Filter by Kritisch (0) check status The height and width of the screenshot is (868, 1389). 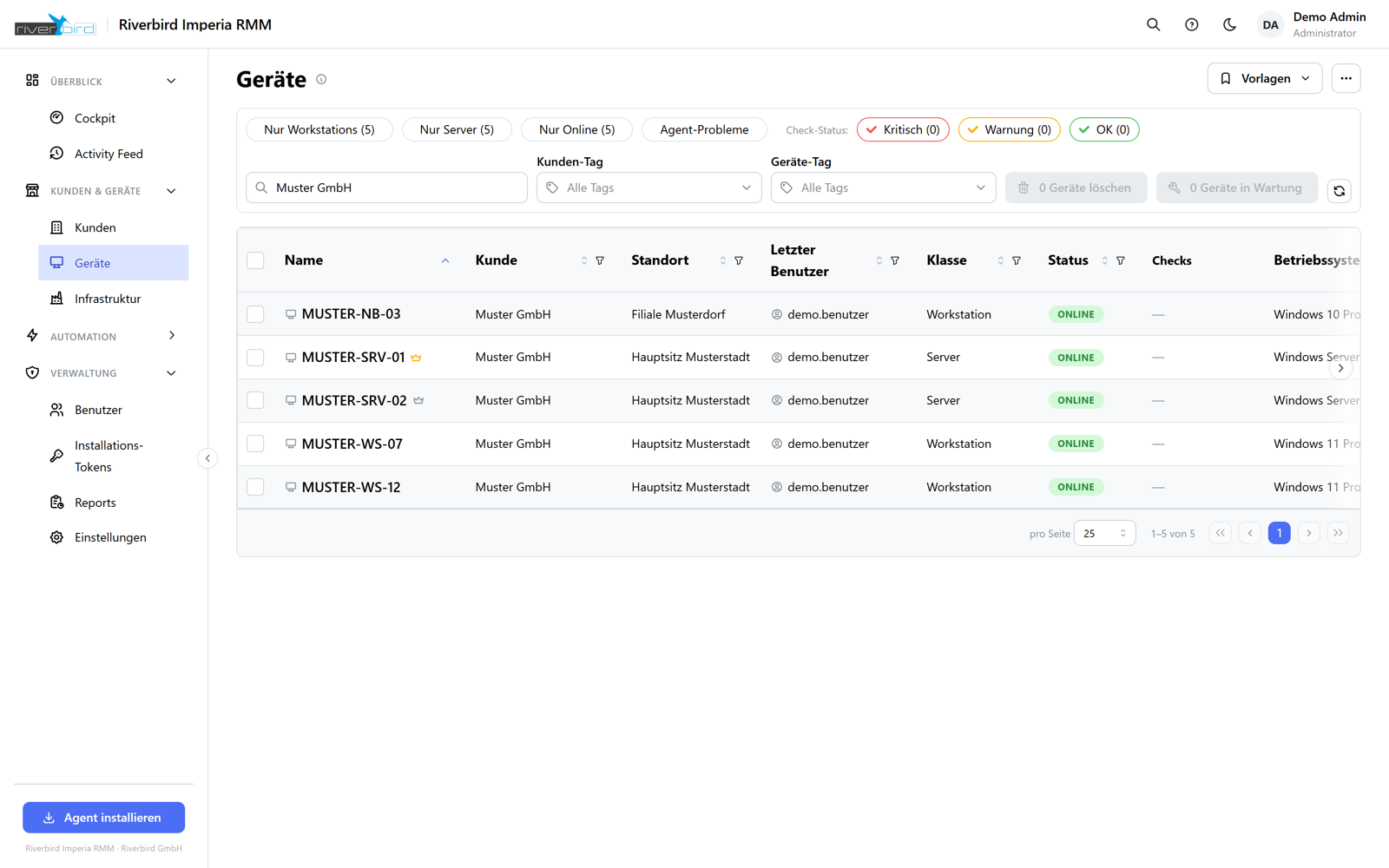pos(903,129)
